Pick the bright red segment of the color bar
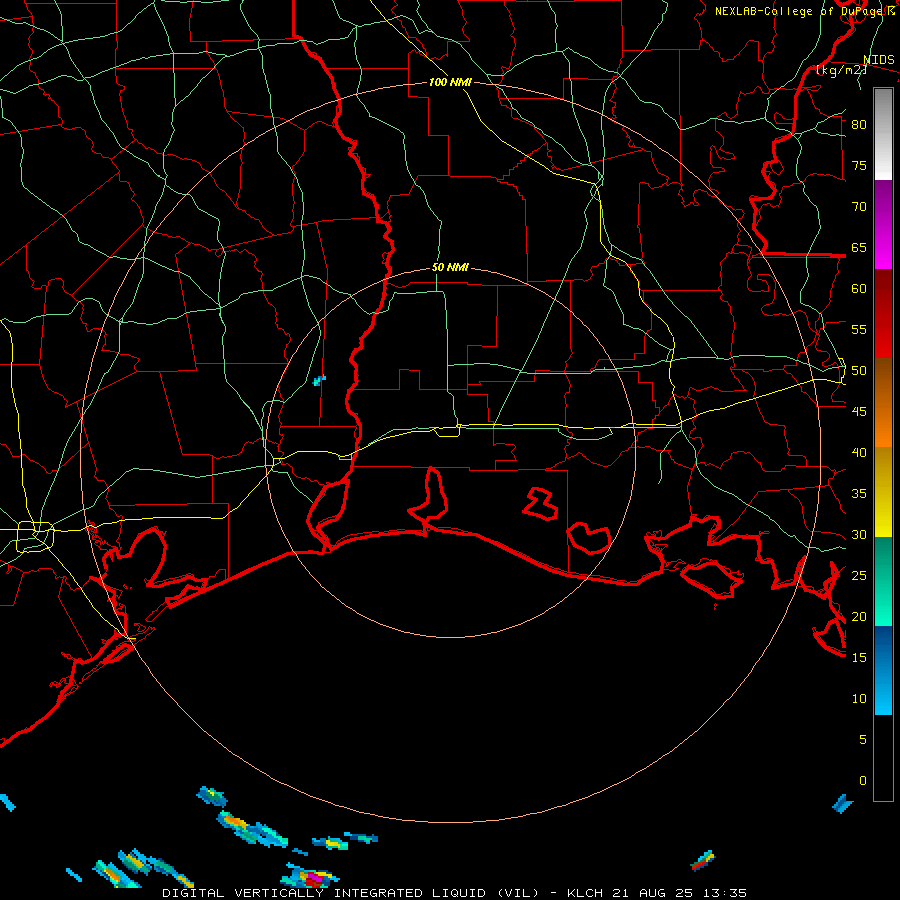This screenshot has height=900, width=900. [883, 313]
